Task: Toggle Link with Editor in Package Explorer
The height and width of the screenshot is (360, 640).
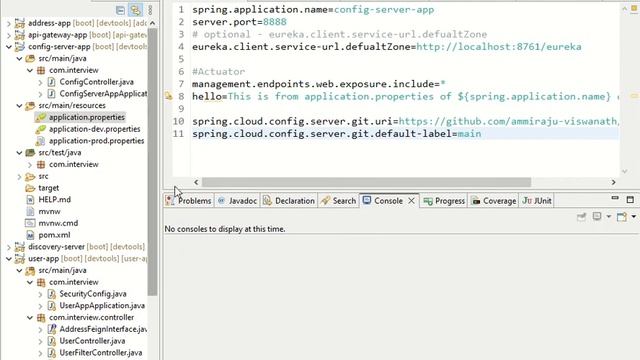Action: point(136,10)
